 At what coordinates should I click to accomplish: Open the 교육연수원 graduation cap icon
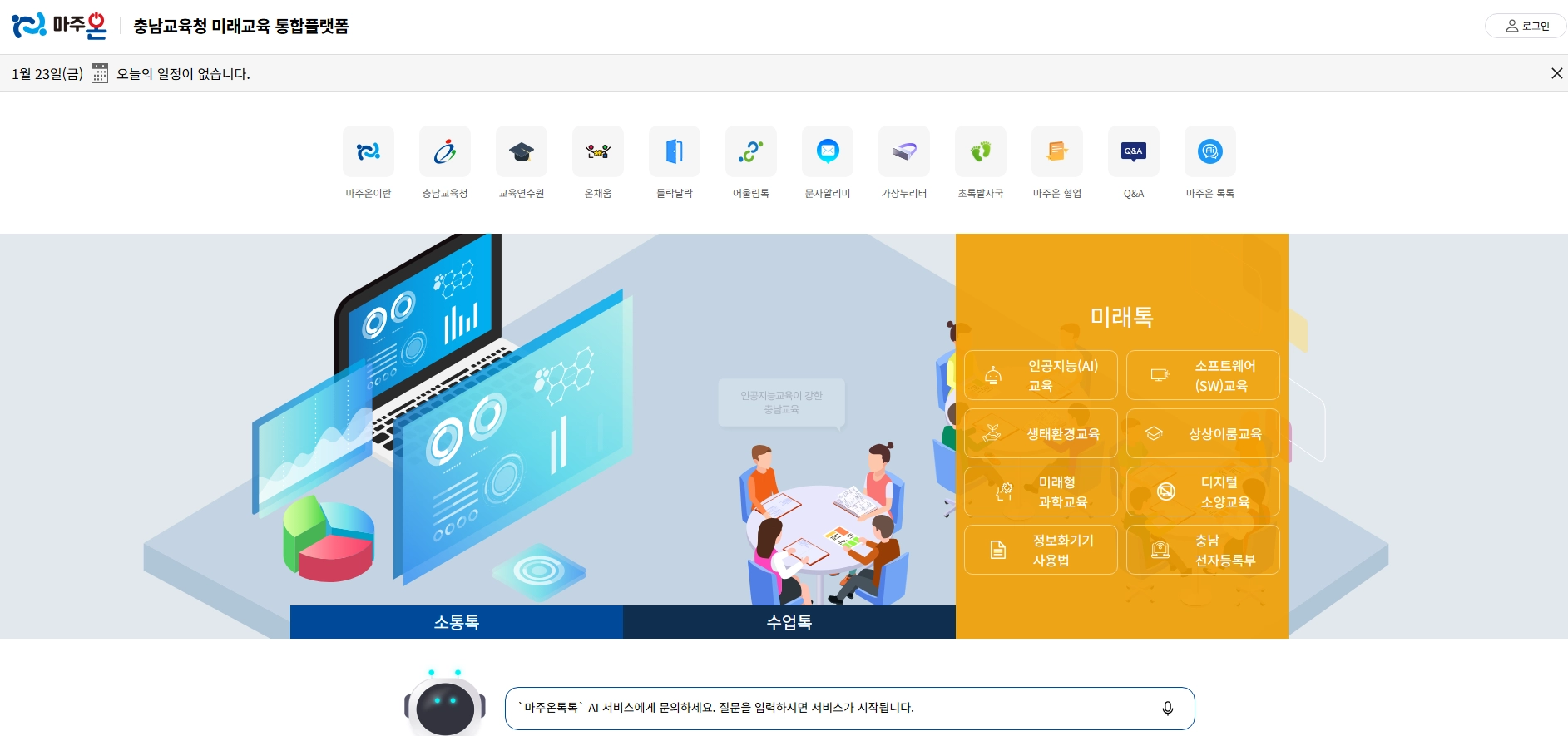(522, 151)
